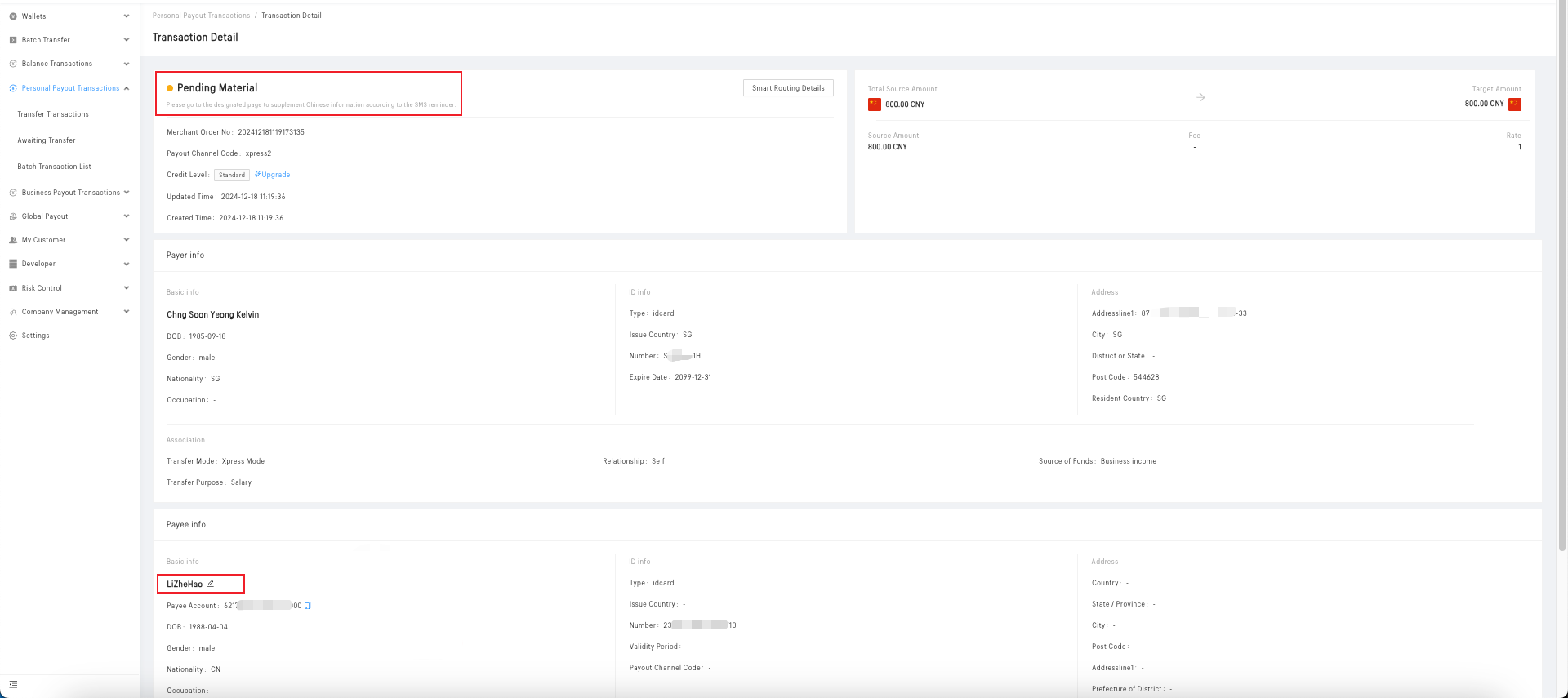1568x698 pixels.
Task: Click payer Post Code 544628
Action: click(x=1125, y=377)
